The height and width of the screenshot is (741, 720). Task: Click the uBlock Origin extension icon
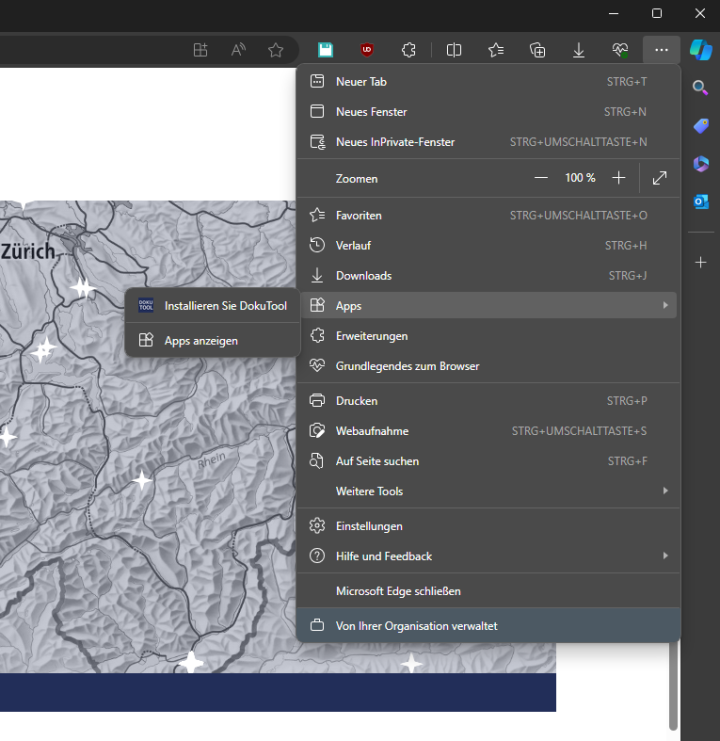[x=367, y=50]
